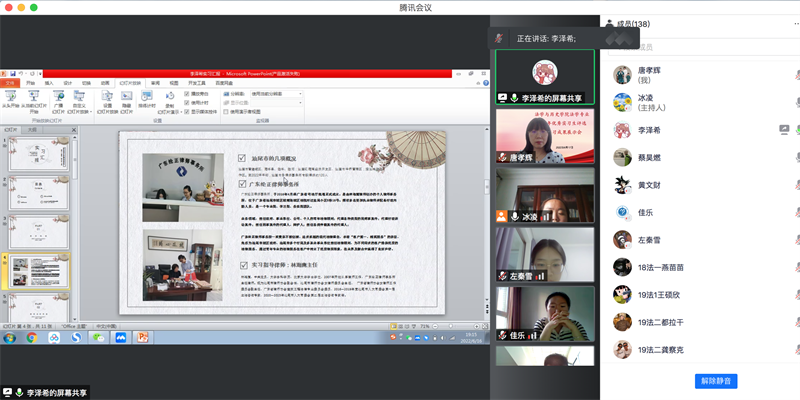Toggle the 显示媒体控件 checkbox
800x400 pixels.
(187, 112)
